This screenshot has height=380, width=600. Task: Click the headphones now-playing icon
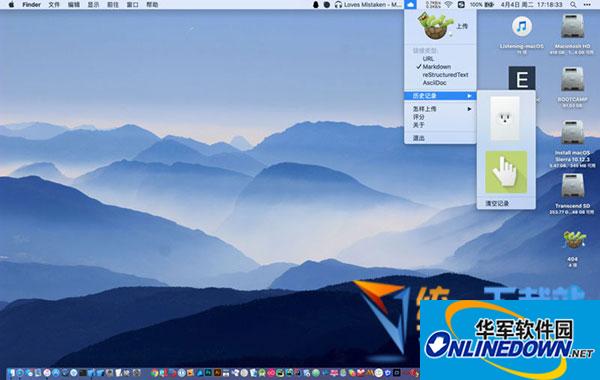[x=338, y=5]
